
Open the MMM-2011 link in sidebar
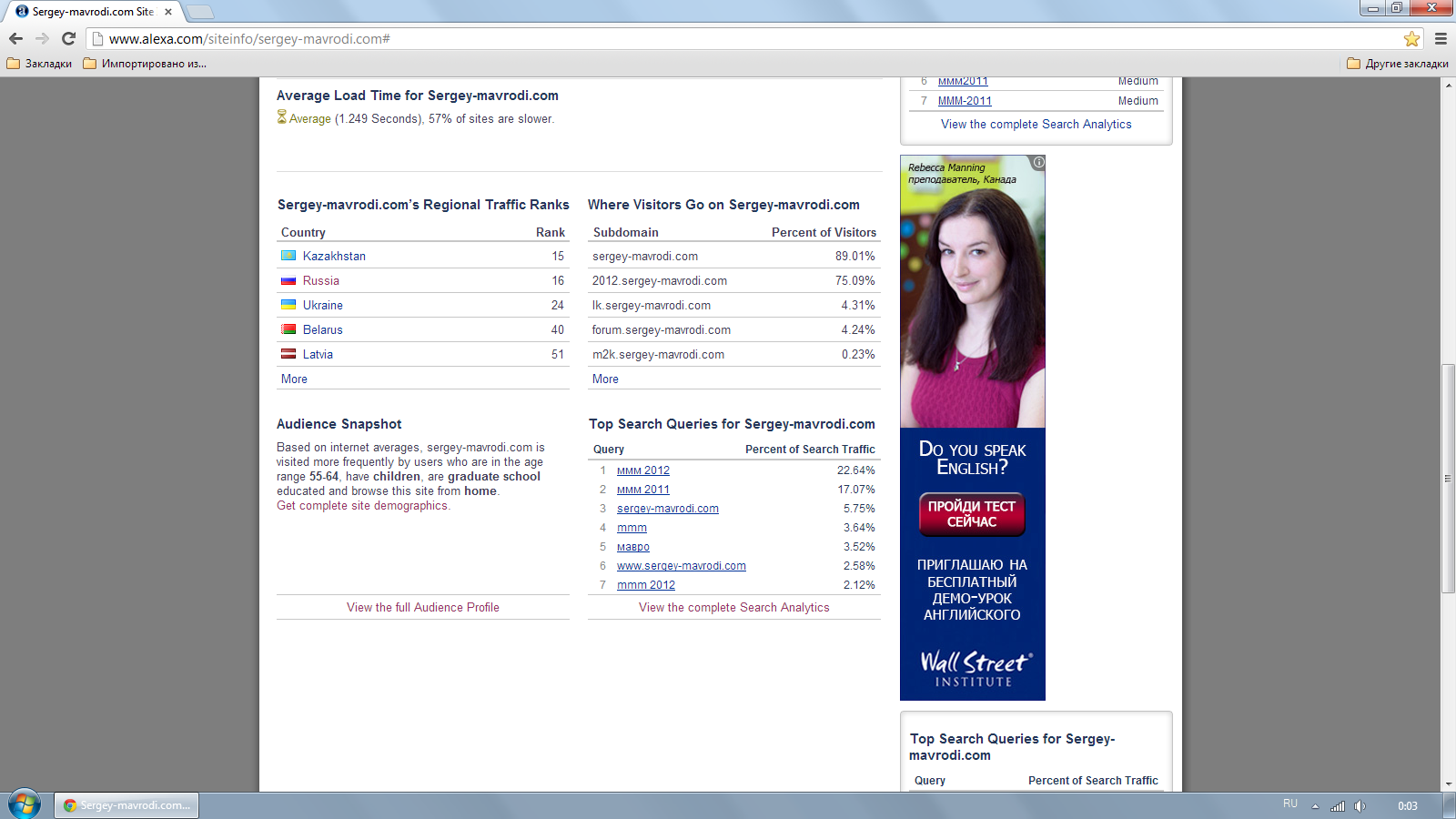click(965, 101)
